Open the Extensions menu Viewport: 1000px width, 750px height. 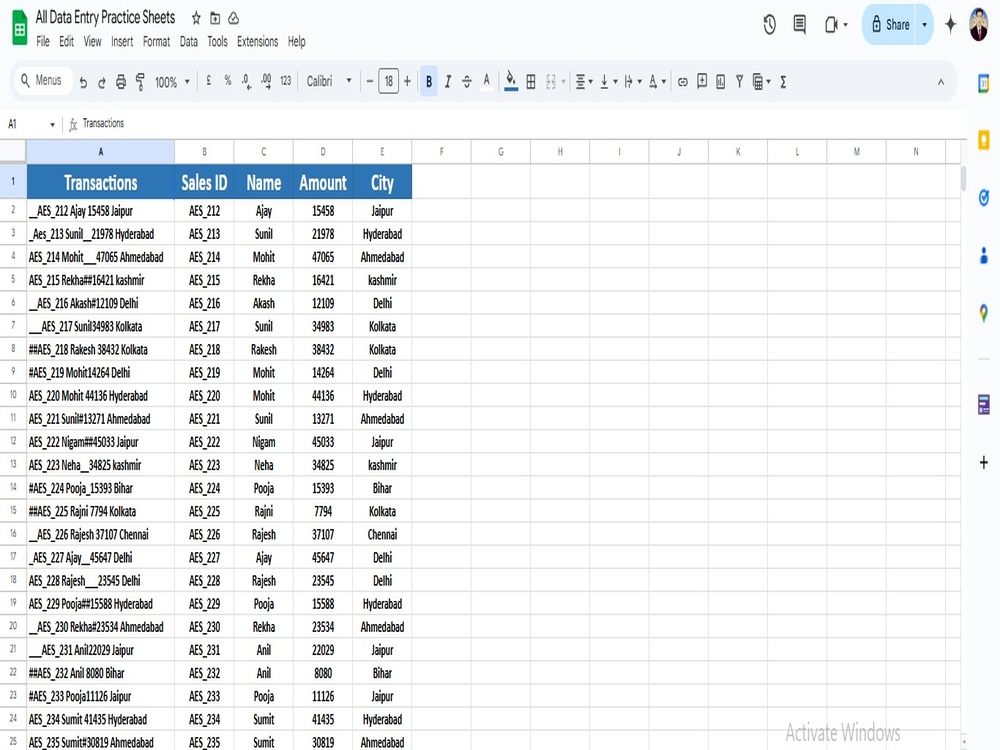point(258,41)
